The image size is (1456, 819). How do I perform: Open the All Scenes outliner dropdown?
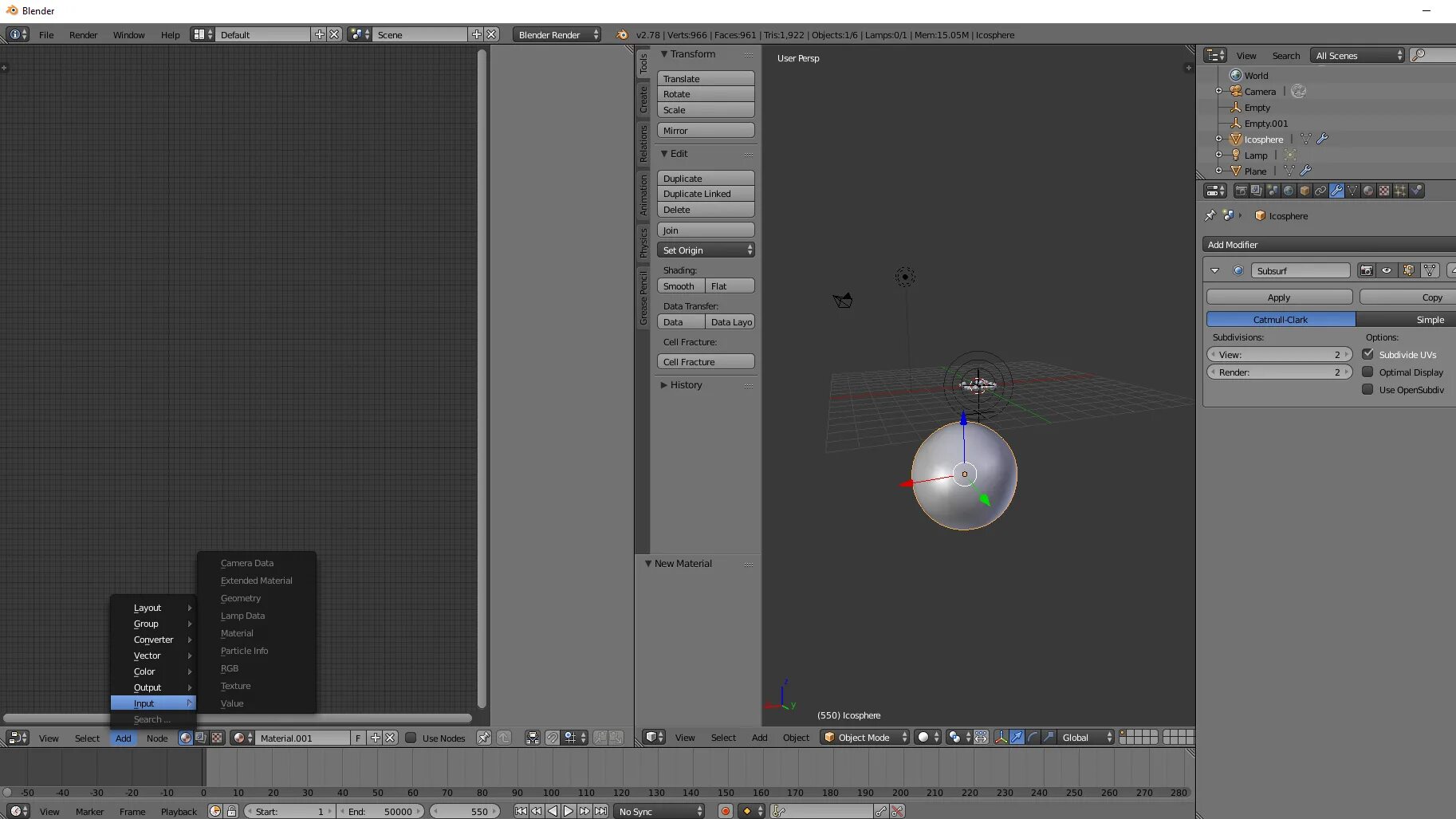pyautogui.click(x=1357, y=55)
